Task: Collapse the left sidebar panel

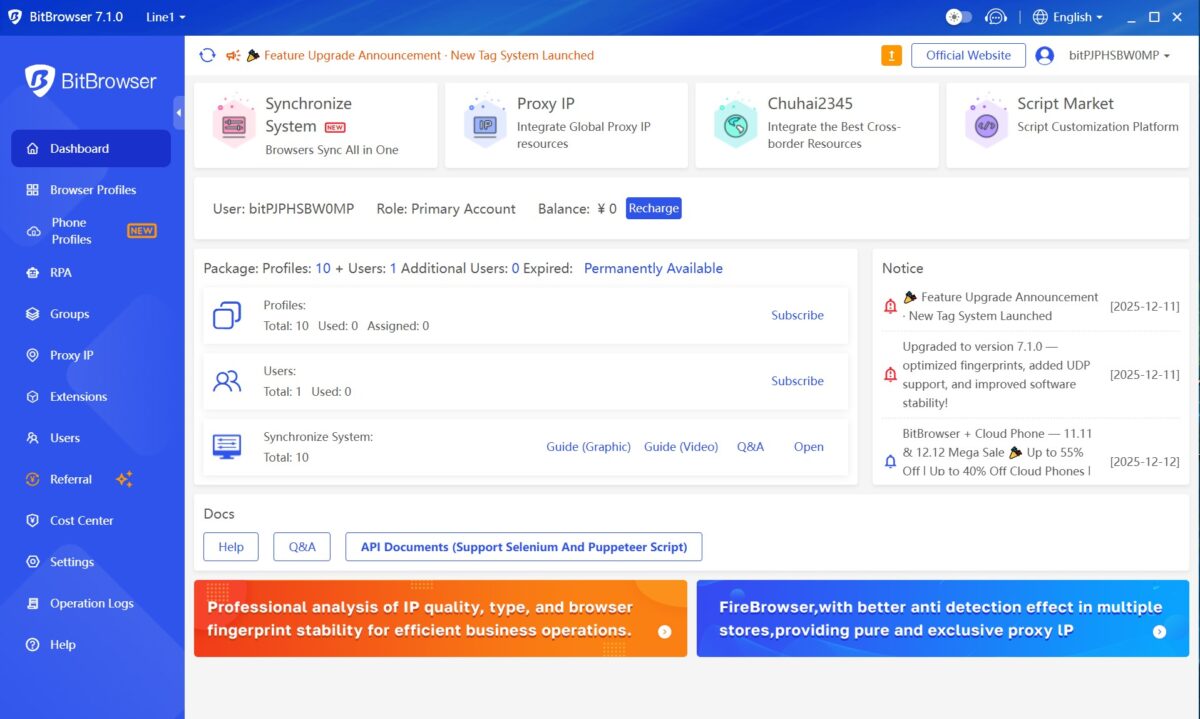Action: click(x=179, y=113)
